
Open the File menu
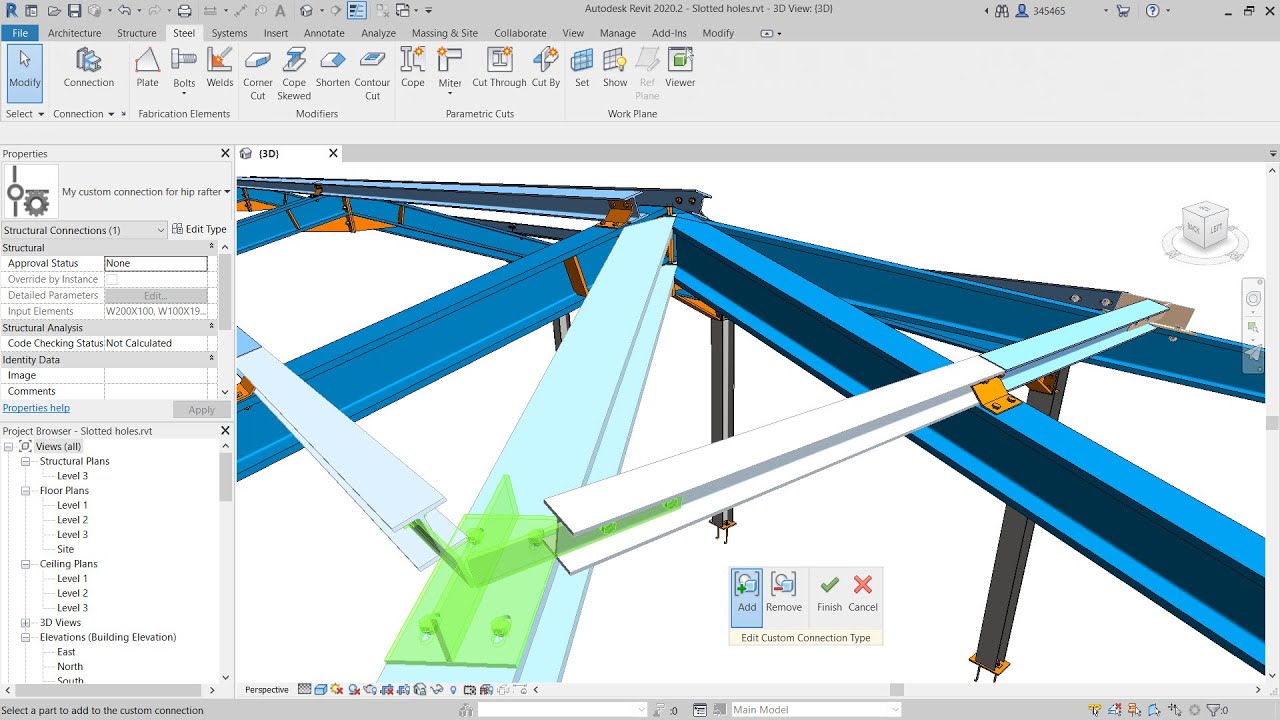[20, 33]
